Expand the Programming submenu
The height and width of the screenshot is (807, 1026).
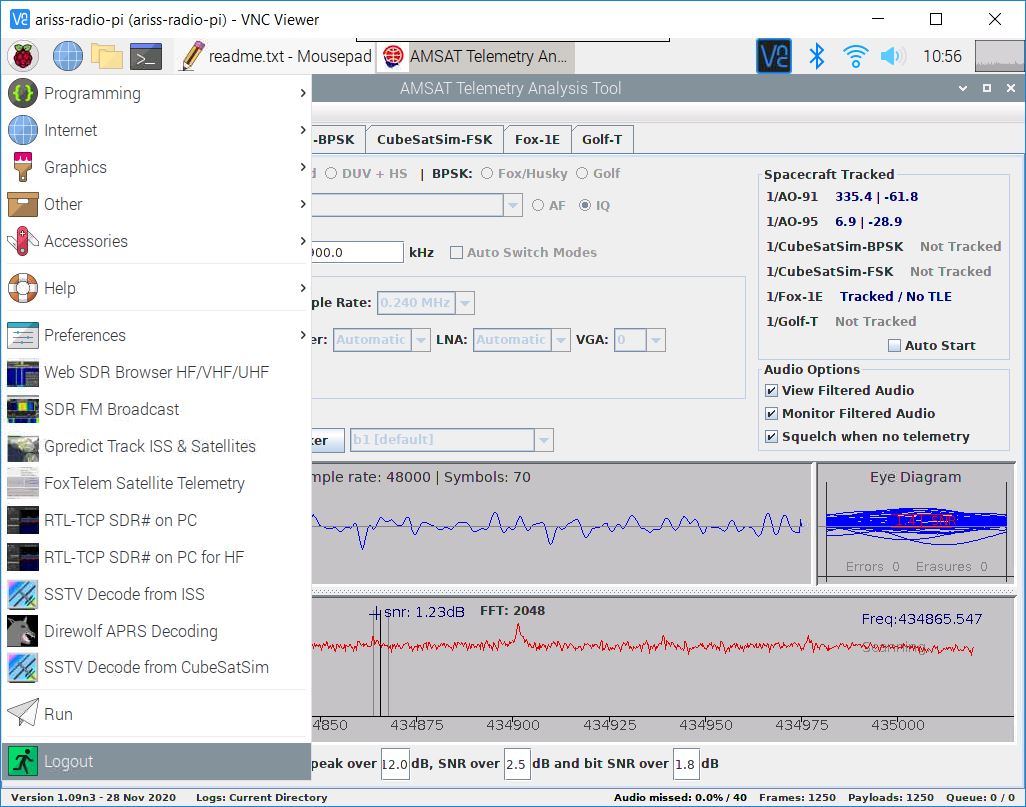tap(156, 94)
